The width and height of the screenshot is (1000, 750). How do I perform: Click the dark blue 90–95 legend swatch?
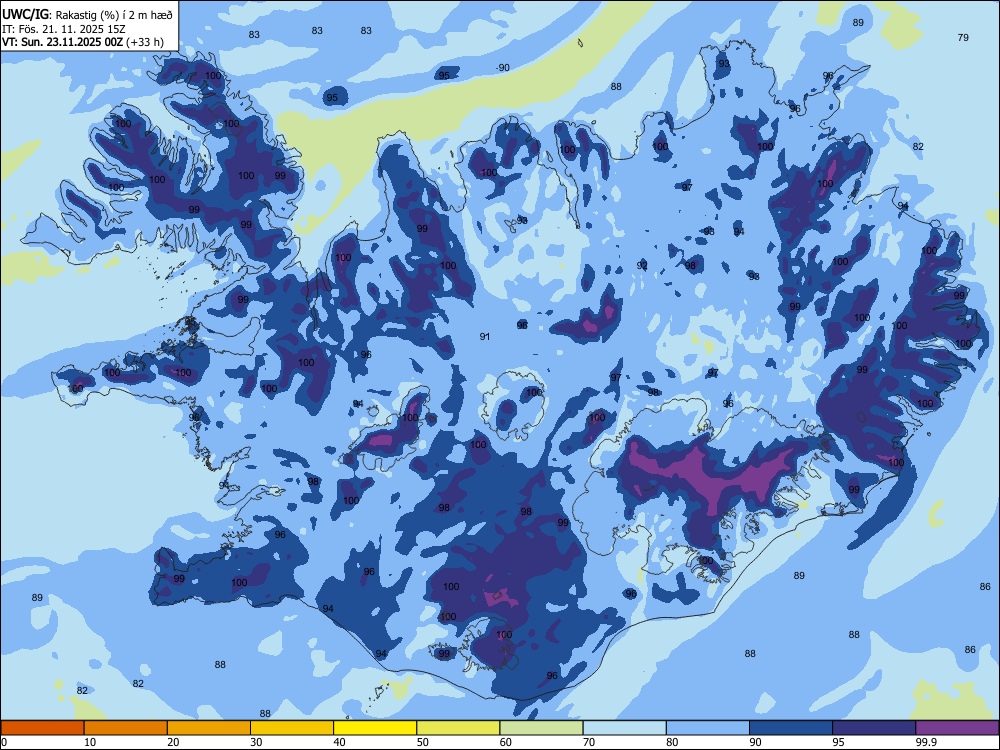click(x=791, y=728)
